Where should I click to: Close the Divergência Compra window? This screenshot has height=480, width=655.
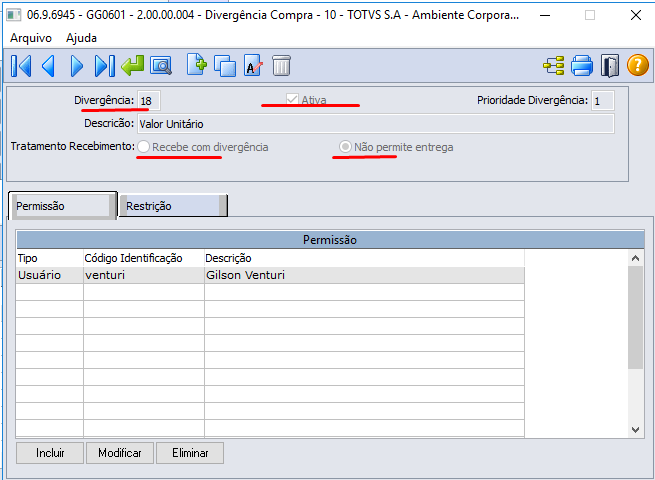click(x=636, y=15)
